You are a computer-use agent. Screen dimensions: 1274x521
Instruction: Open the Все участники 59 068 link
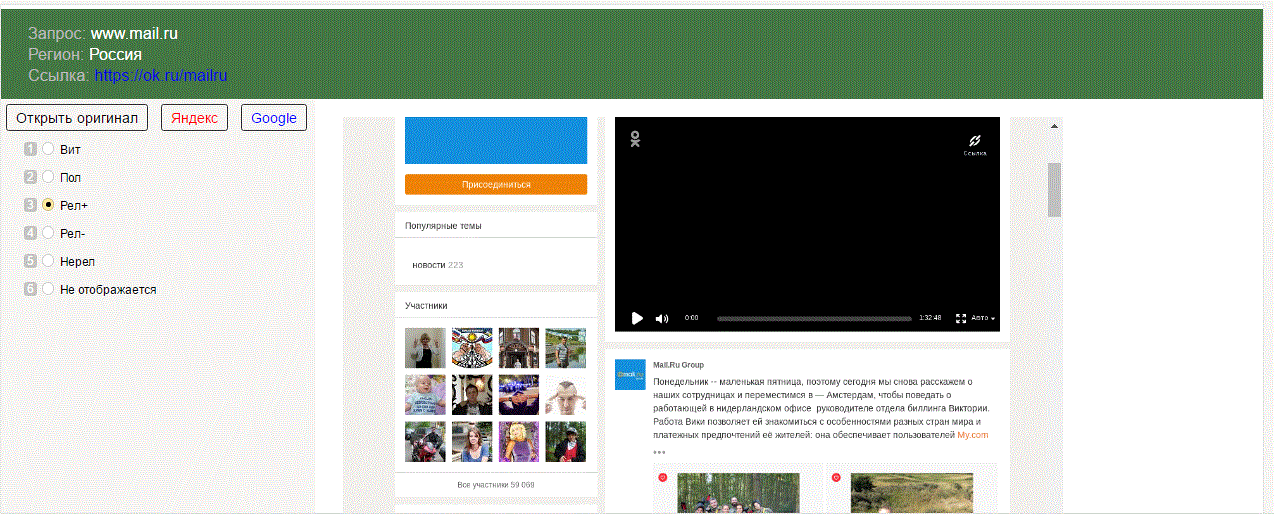click(x=496, y=485)
